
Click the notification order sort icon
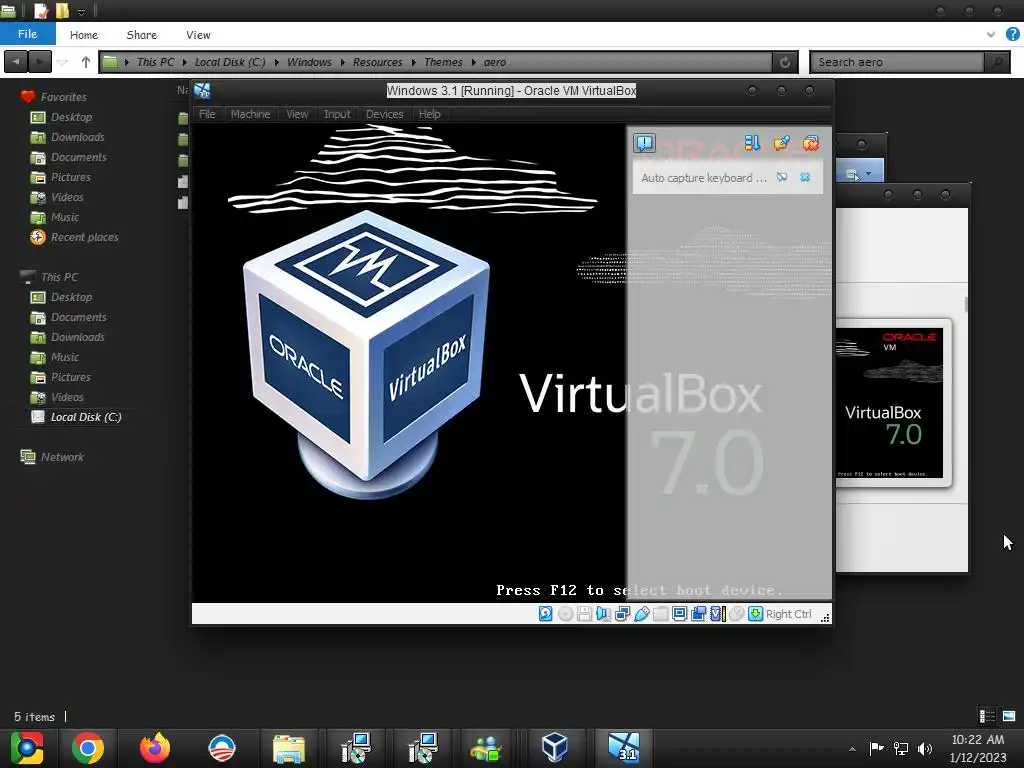[x=752, y=143]
